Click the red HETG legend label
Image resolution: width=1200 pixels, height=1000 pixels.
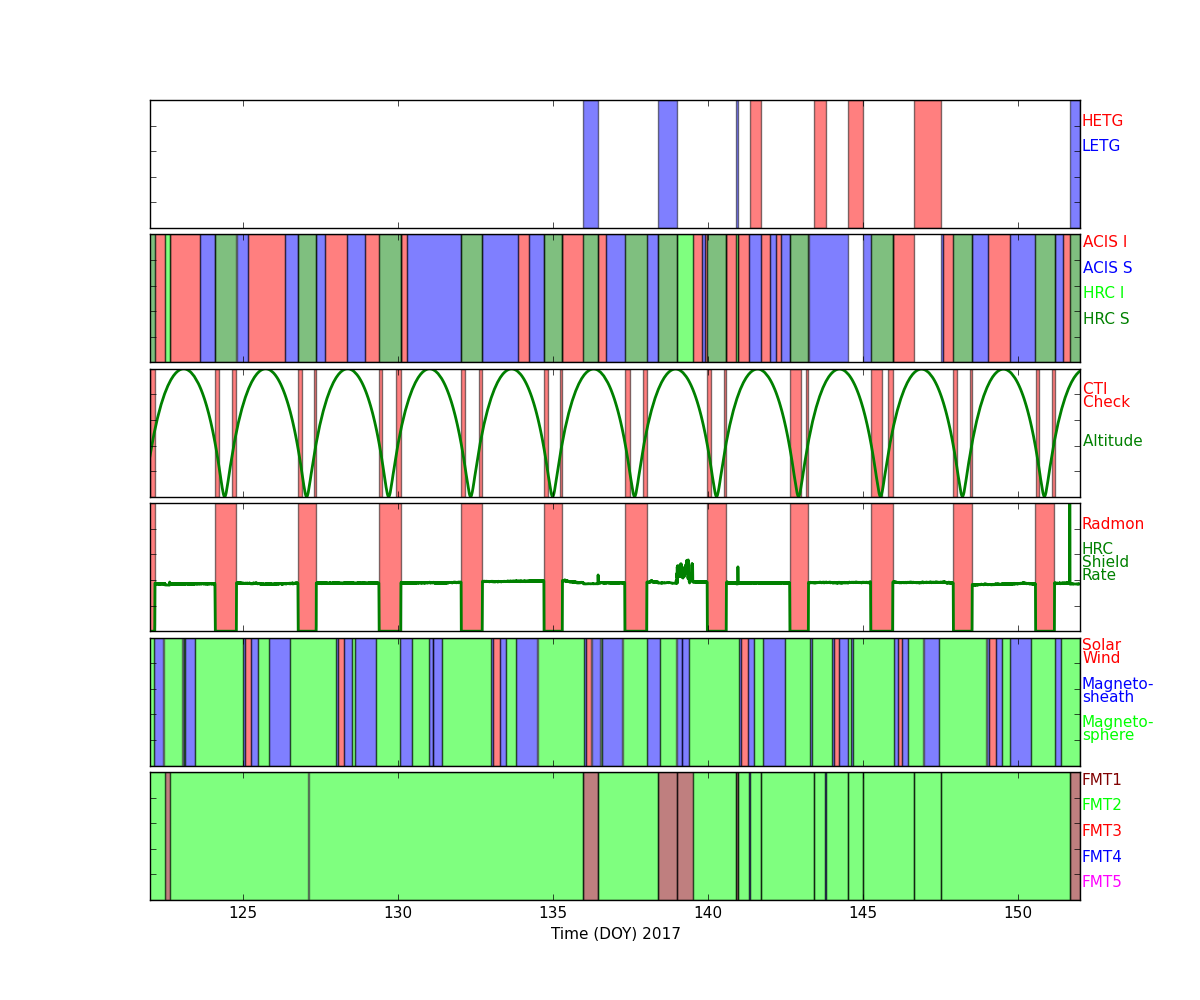(x=1102, y=121)
